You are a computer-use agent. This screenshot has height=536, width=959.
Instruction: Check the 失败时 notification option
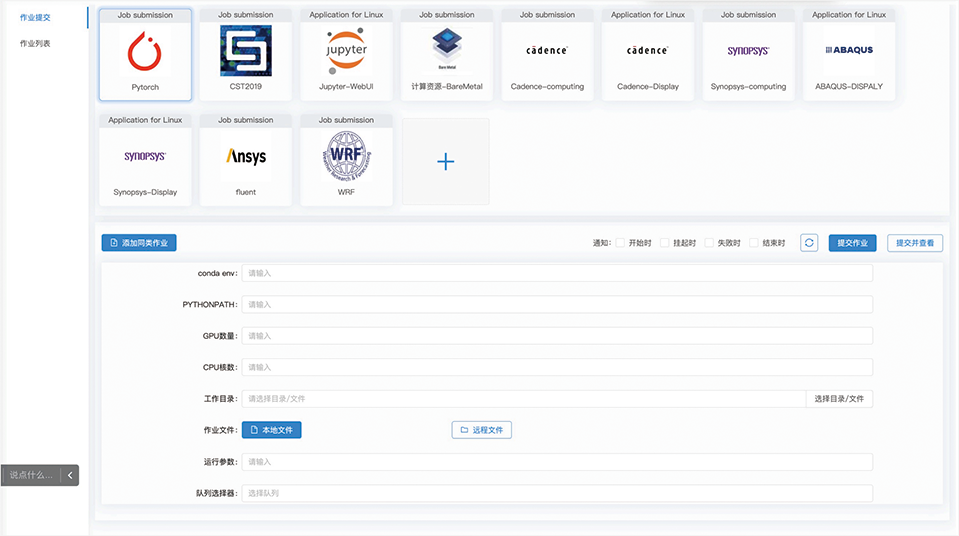point(709,243)
